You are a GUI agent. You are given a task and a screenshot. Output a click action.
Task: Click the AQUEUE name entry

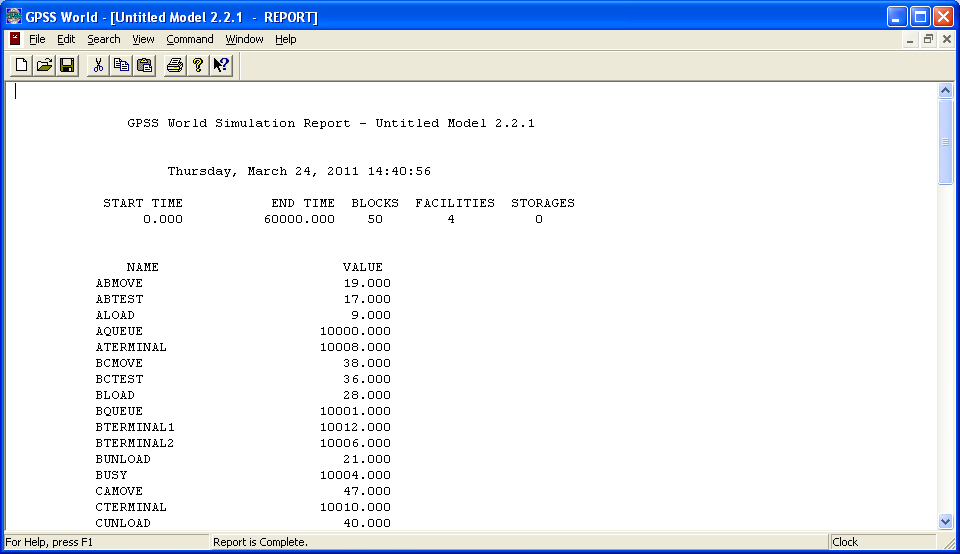pos(119,331)
